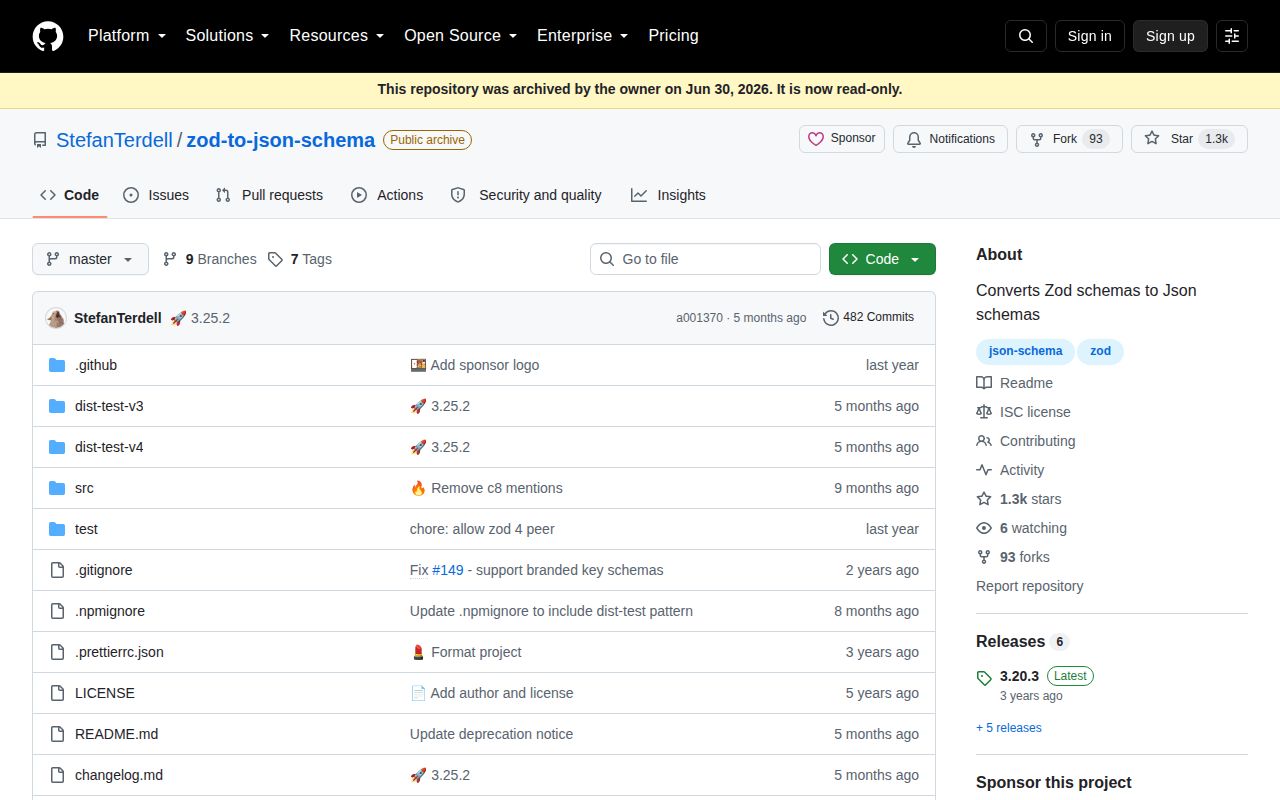Screen dimensions: 1280x800
Task: Open the master branch selector dropdown
Action: pos(90,259)
